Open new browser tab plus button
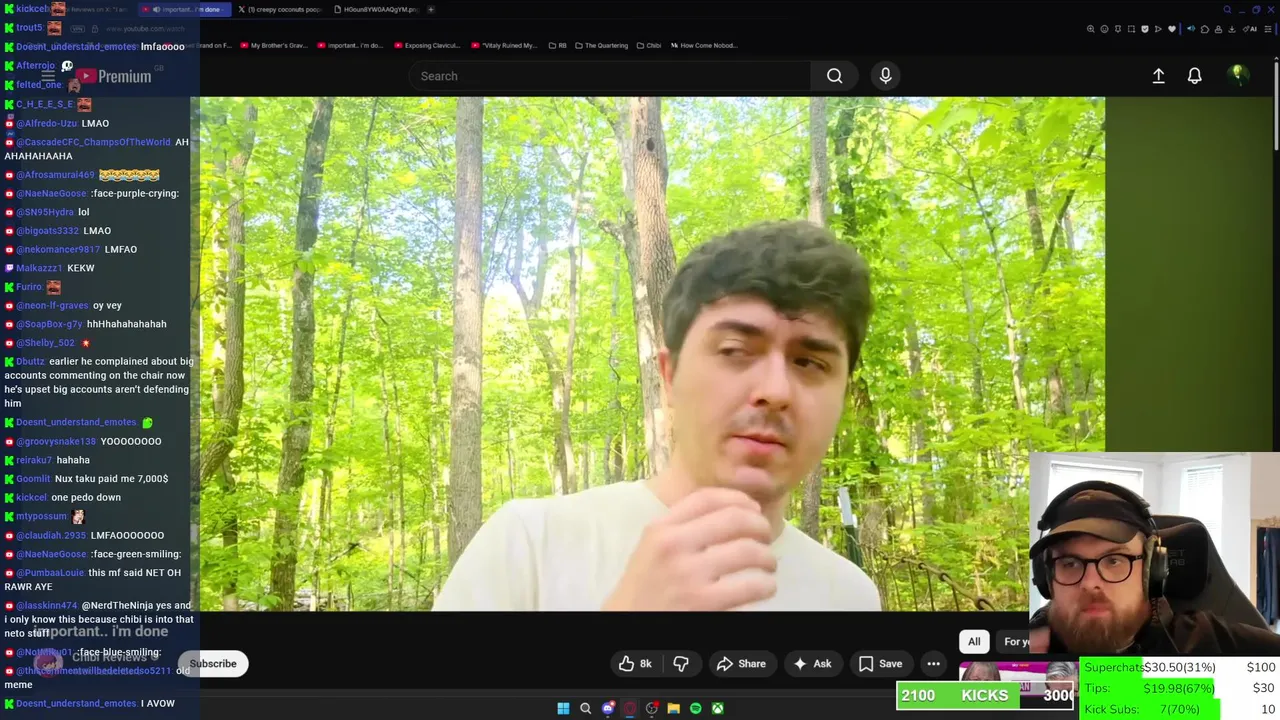 click(431, 9)
